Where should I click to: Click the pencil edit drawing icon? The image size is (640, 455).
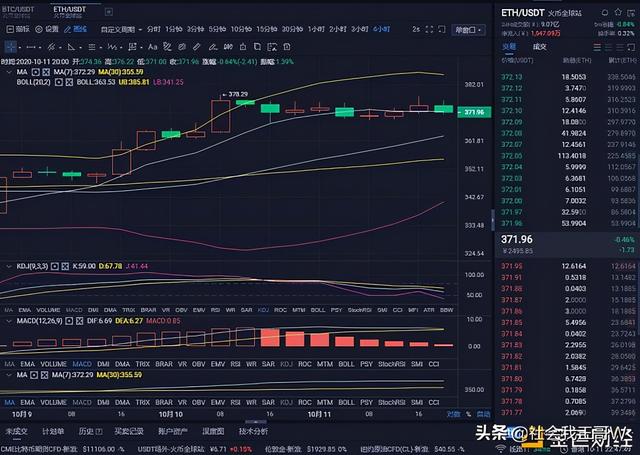click(x=213, y=47)
